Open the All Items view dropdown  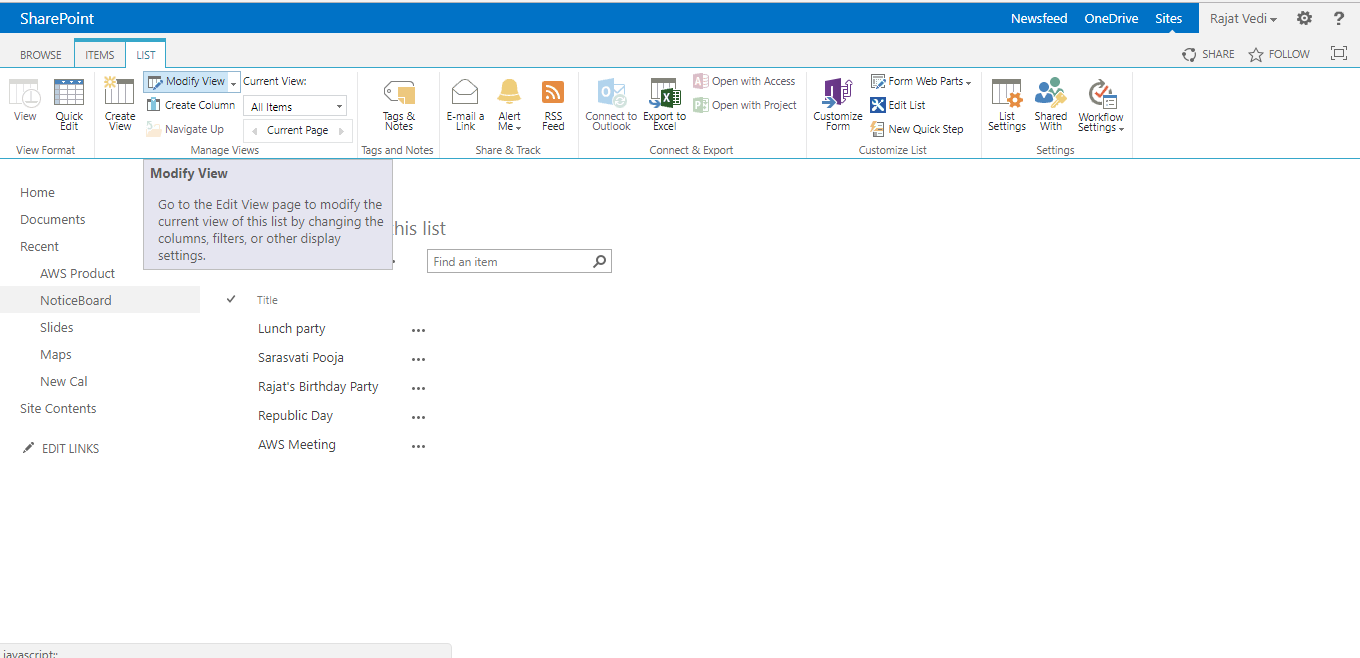pos(295,105)
